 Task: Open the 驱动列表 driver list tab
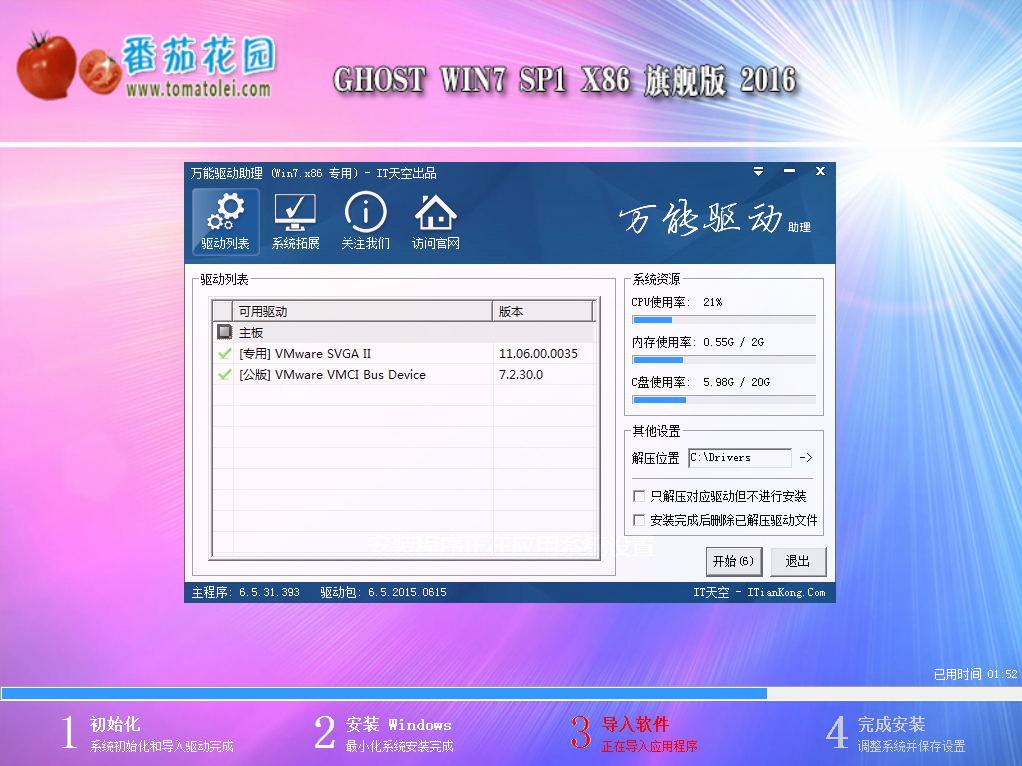(x=226, y=222)
